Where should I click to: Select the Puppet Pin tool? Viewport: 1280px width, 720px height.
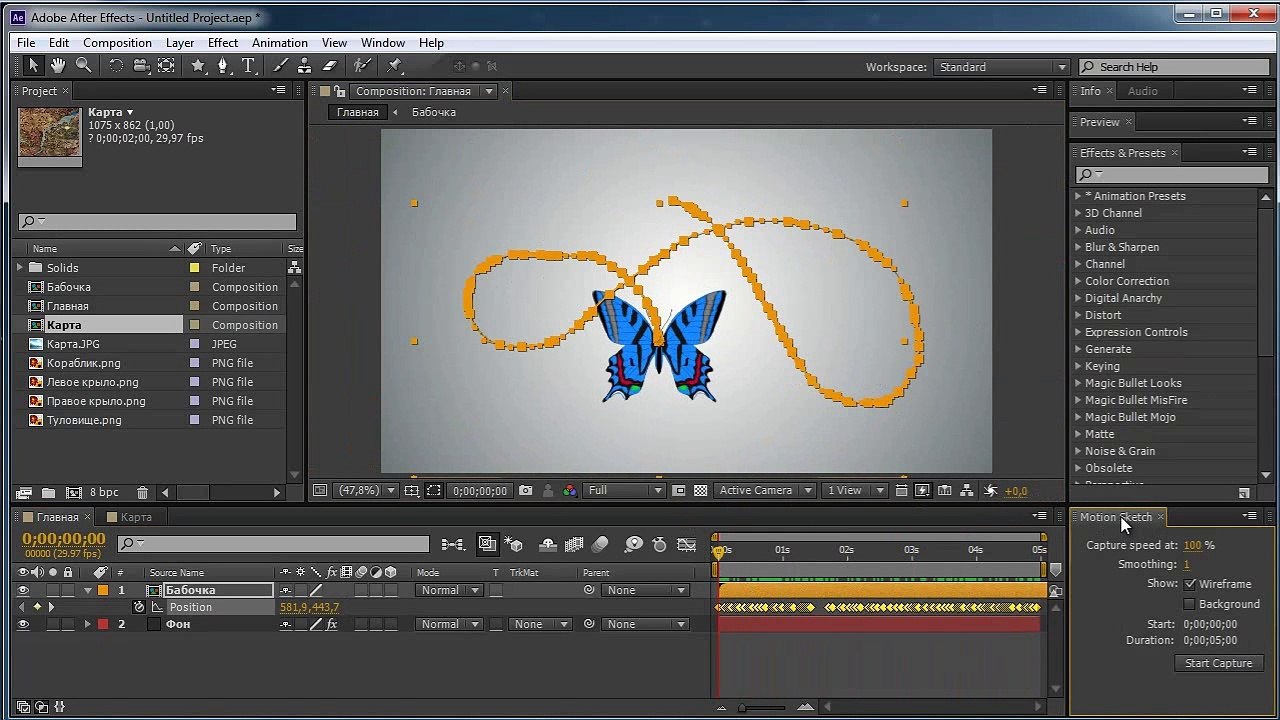[394, 66]
